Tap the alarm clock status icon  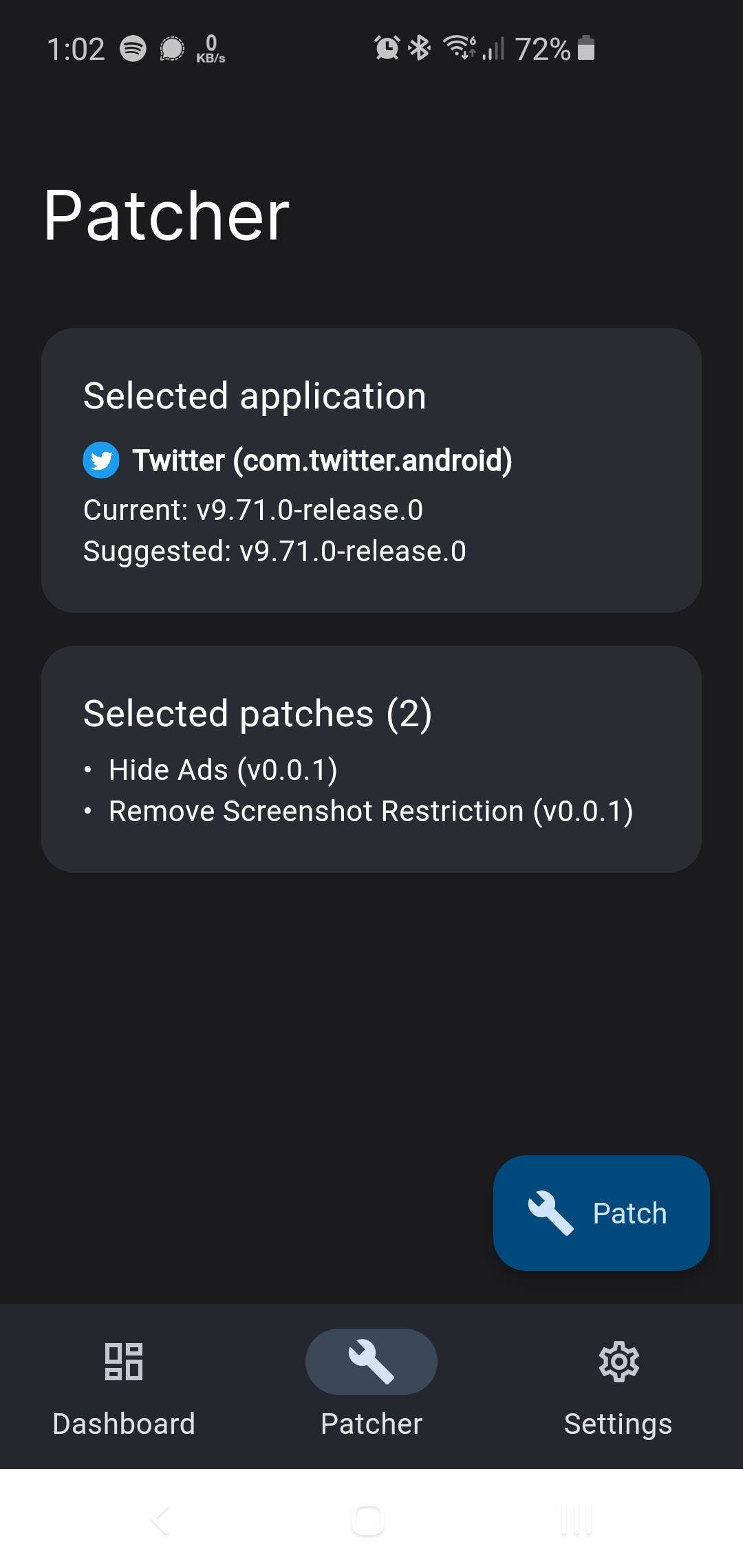coord(386,47)
